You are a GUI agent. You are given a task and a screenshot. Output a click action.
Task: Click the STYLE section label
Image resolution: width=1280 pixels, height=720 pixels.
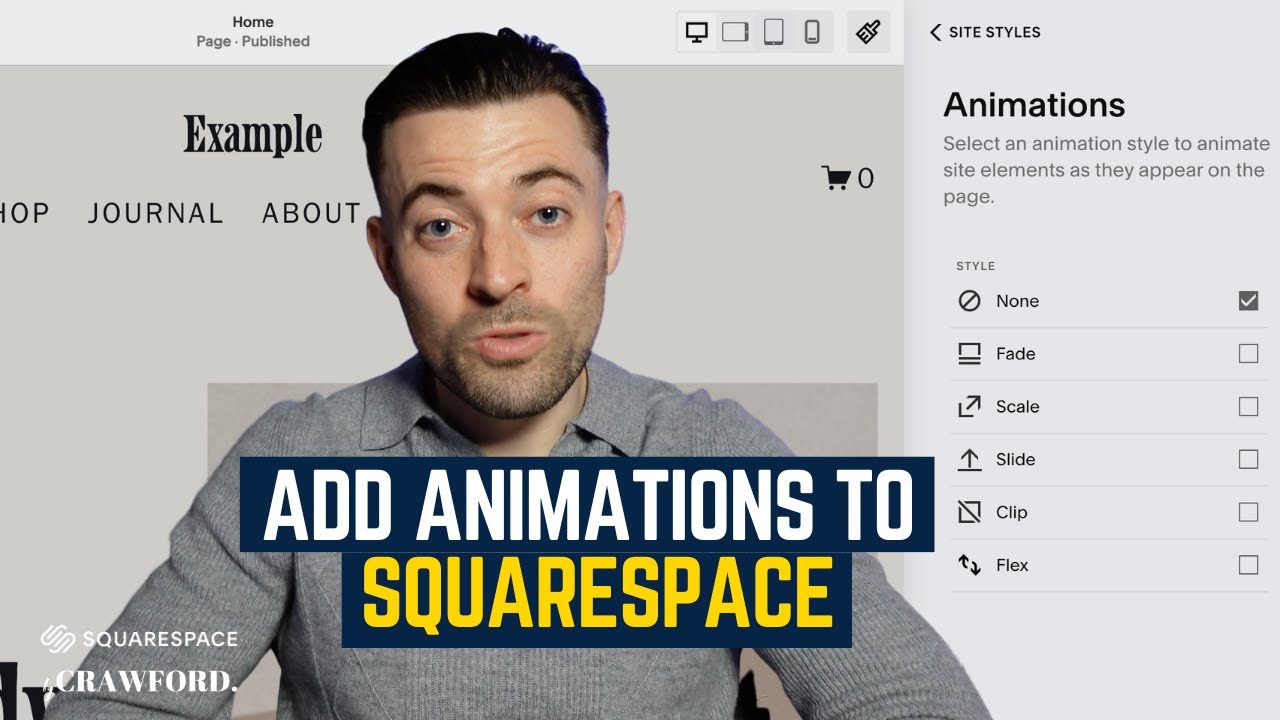coord(976,266)
